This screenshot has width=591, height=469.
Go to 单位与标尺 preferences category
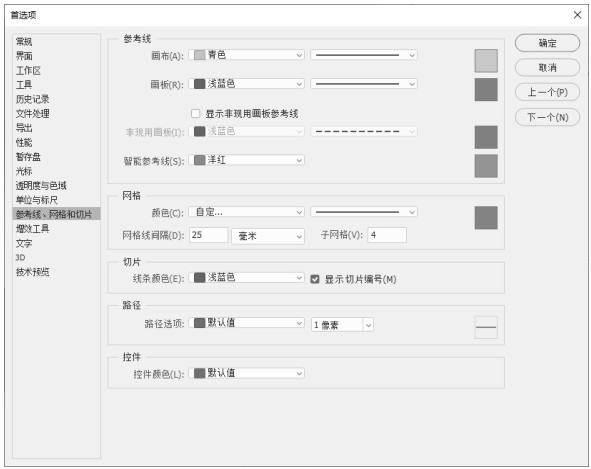click(x=37, y=200)
